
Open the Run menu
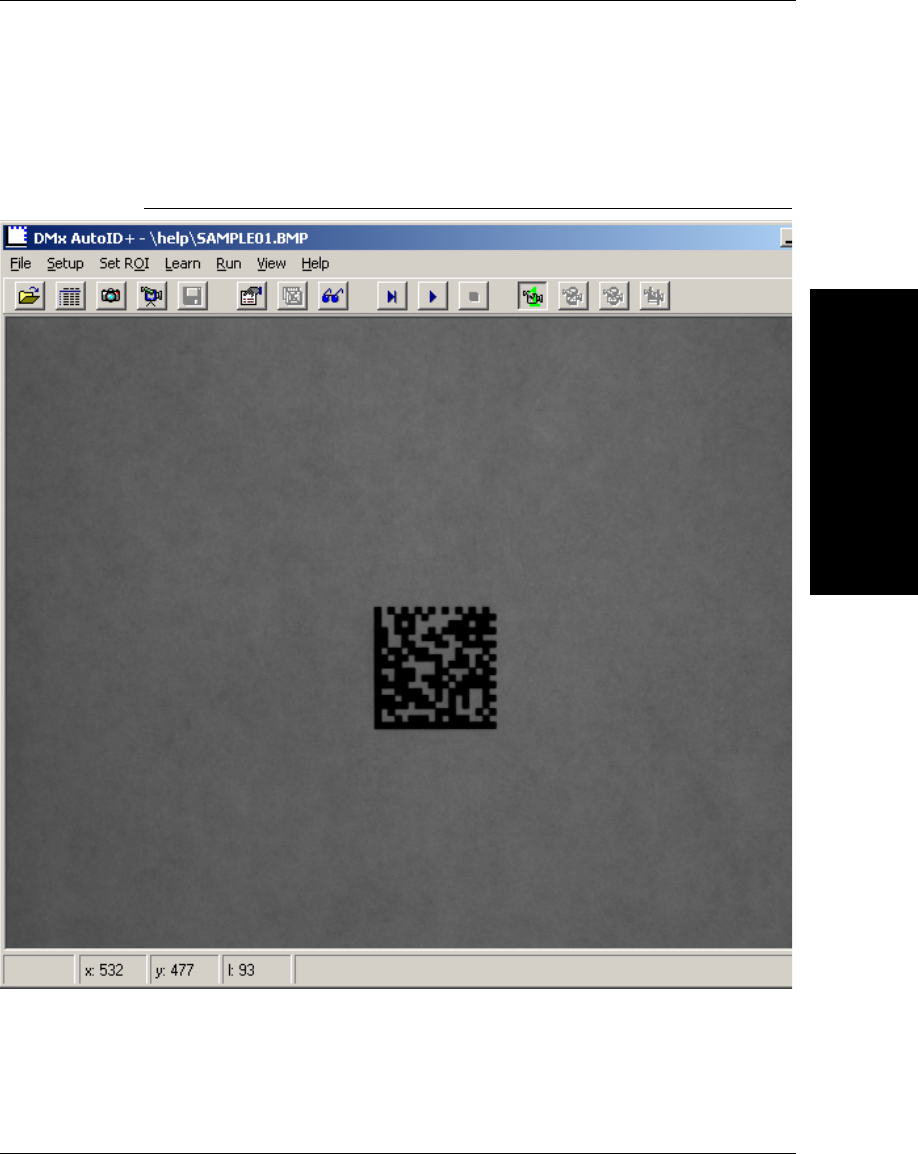click(x=229, y=263)
